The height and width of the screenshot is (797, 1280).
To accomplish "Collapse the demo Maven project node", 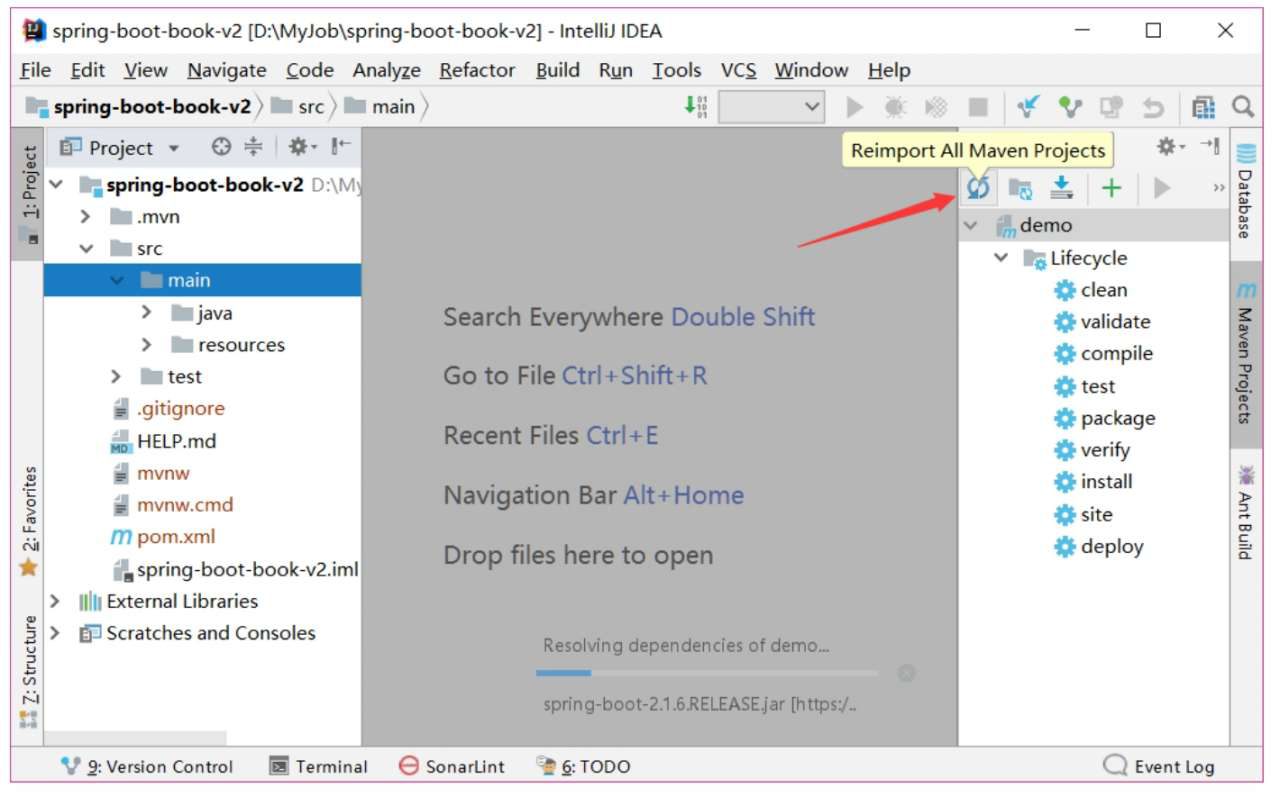I will pos(970,226).
